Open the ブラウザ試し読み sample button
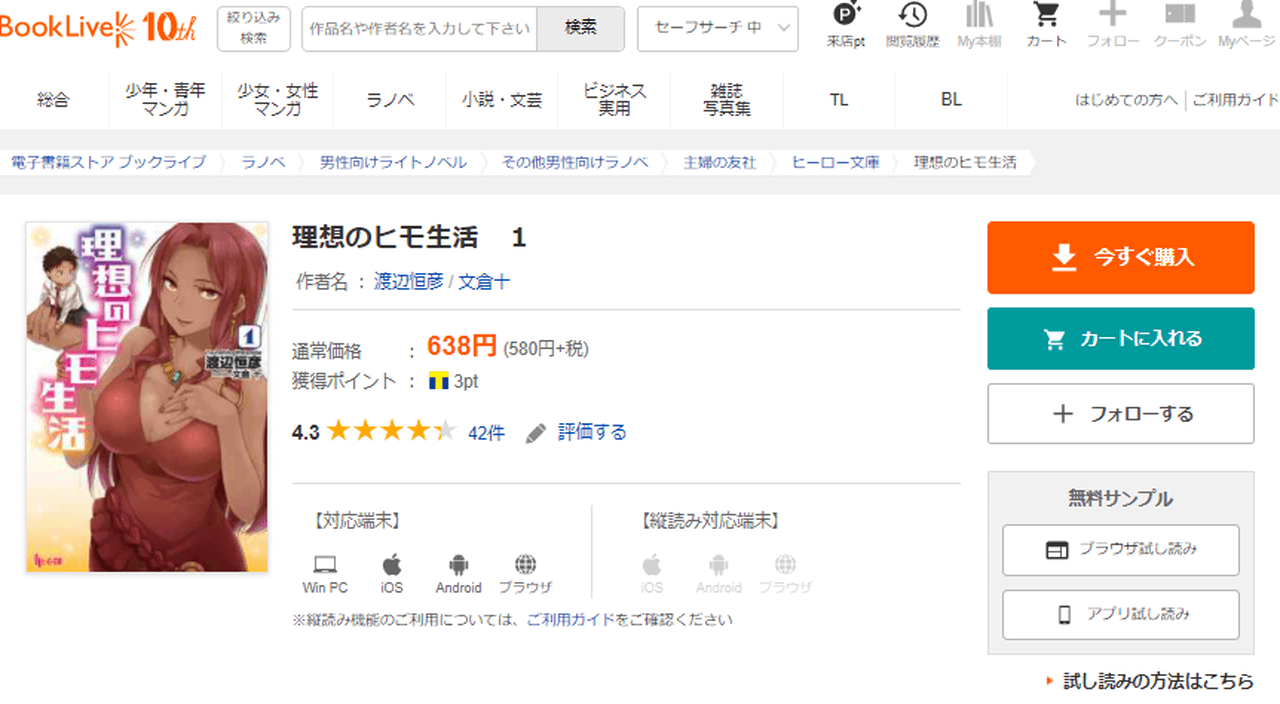This screenshot has width=1280, height=704. (x=1120, y=550)
